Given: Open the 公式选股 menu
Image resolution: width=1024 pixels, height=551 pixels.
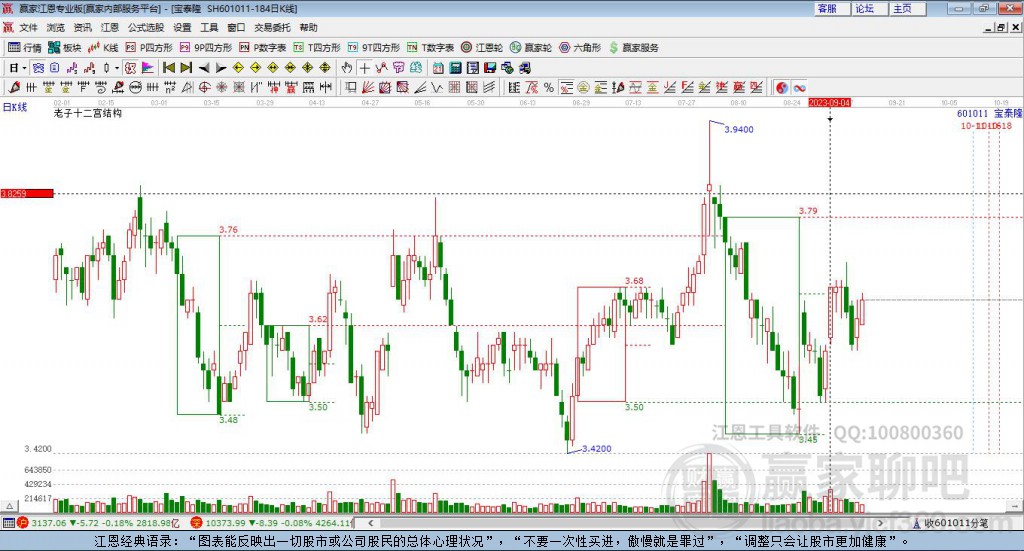Looking at the screenshot, I should [146, 27].
